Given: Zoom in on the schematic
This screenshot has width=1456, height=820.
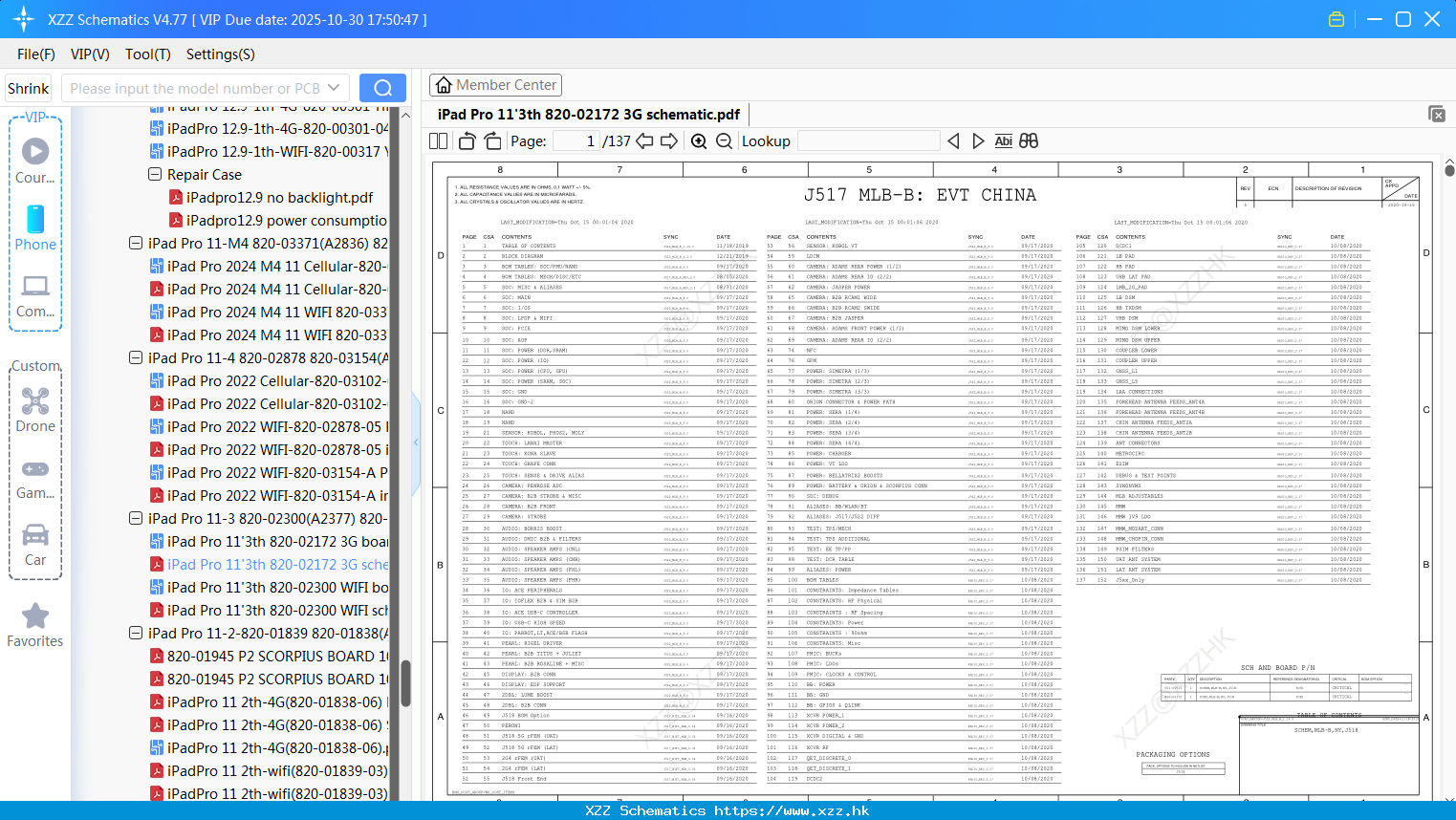Looking at the screenshot, I should click(x=699, y=141).
